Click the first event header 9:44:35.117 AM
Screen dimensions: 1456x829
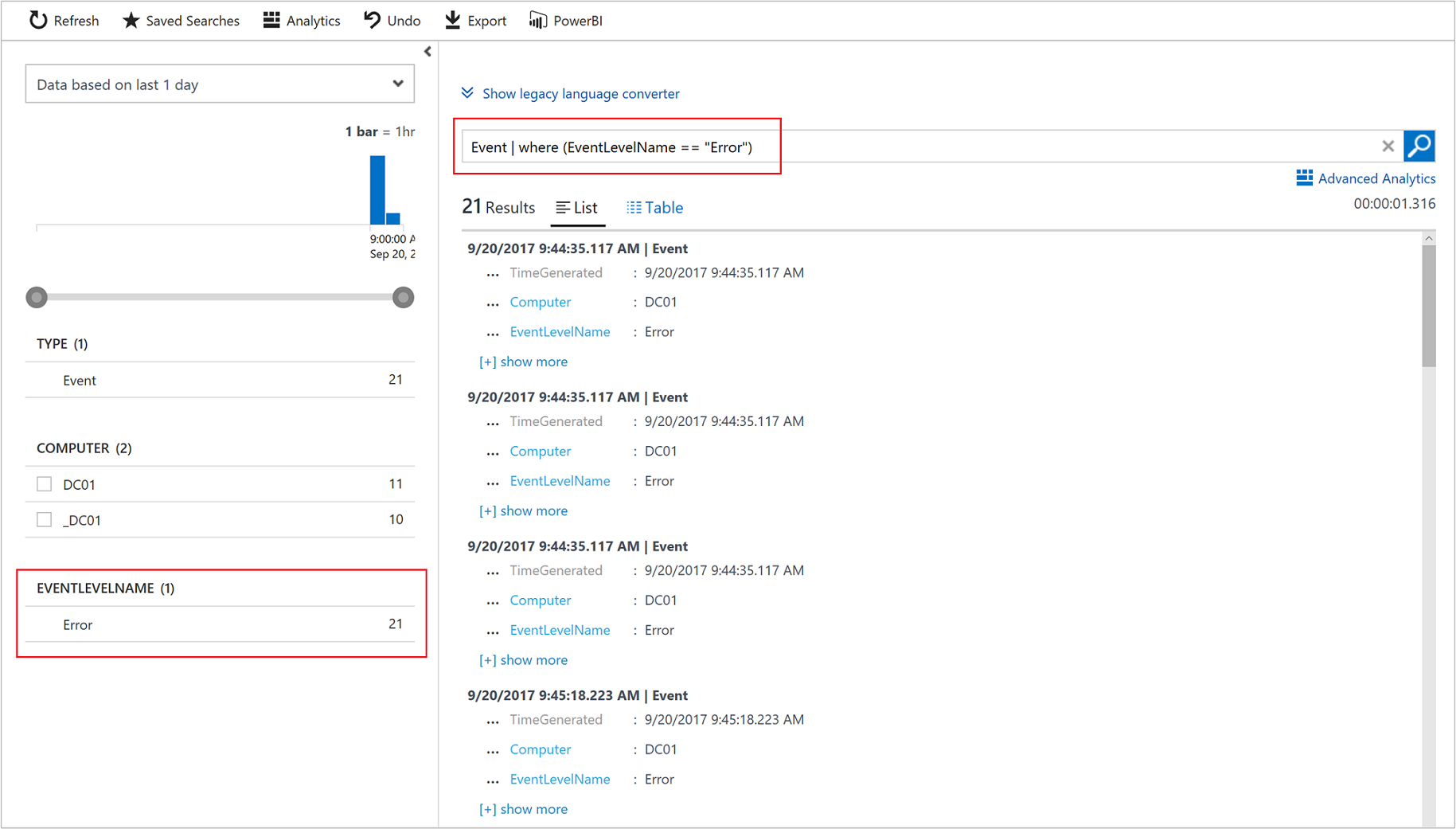pyautogui.click(x=577, y=248)
